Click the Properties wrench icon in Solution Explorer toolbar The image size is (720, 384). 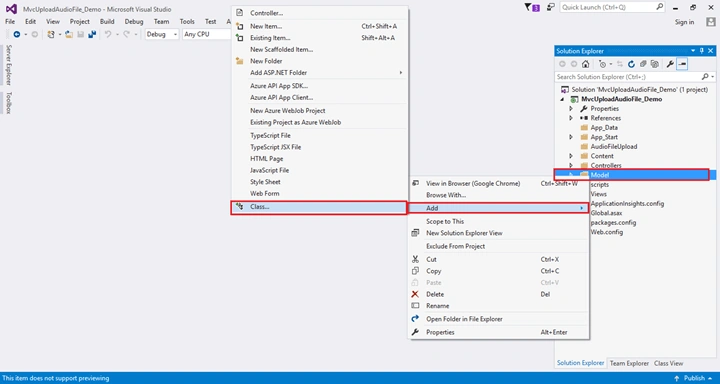[670, 64]
